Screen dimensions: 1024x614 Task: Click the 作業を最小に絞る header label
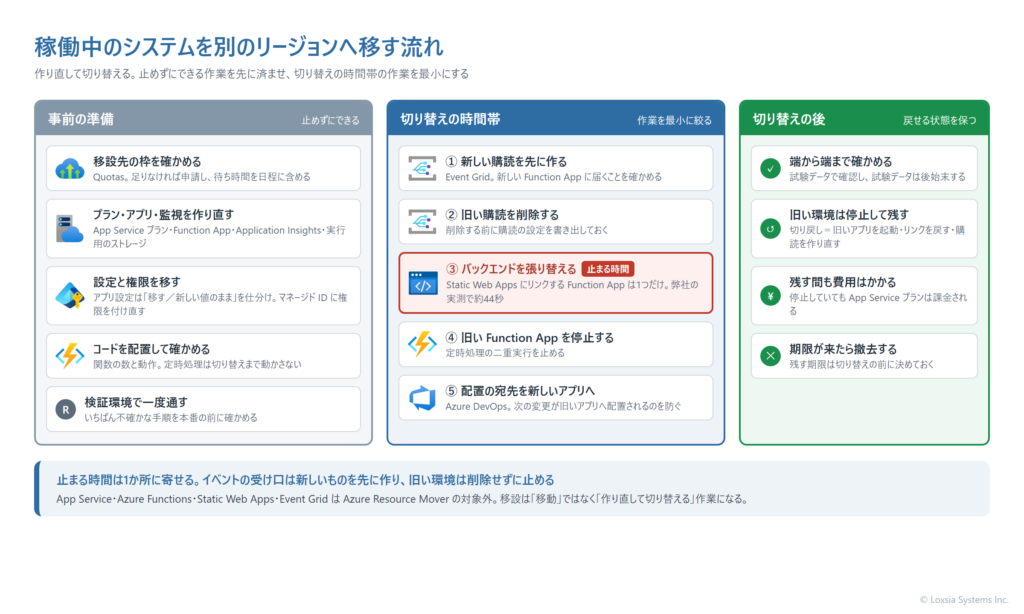point(675,120)
